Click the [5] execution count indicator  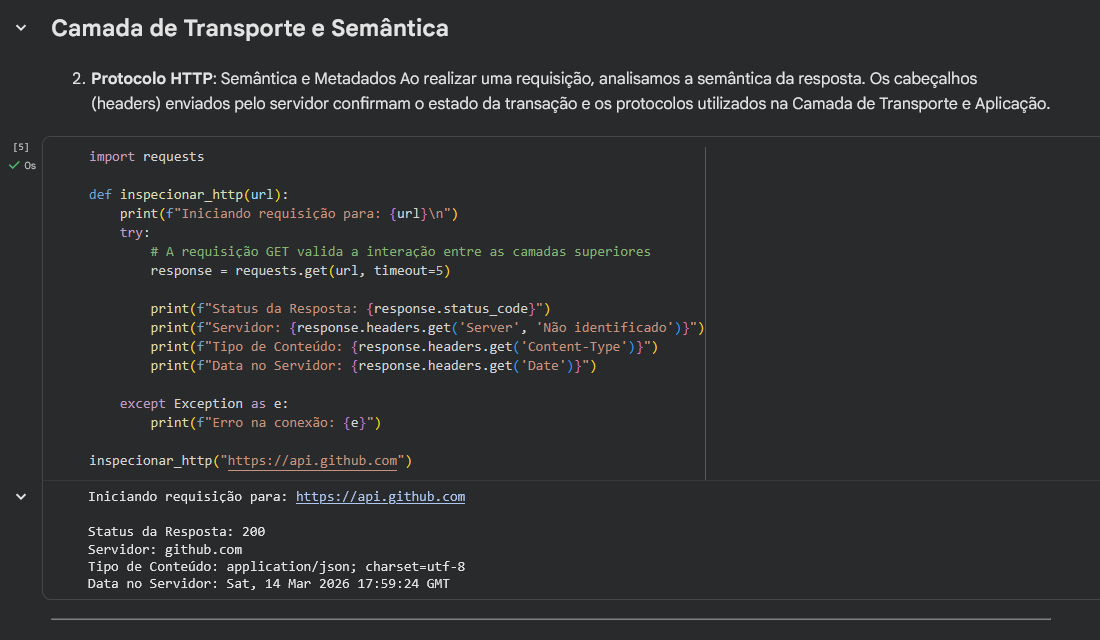pyautogui.click(x=21, y=147)
